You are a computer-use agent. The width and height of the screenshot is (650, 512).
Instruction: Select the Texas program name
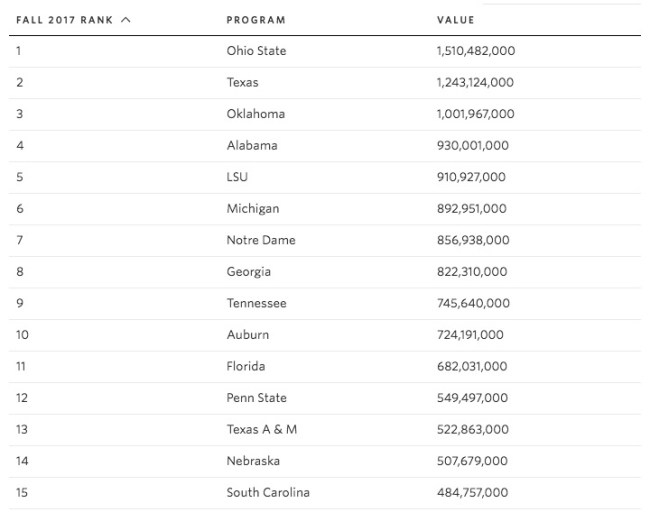coord(243,82)
